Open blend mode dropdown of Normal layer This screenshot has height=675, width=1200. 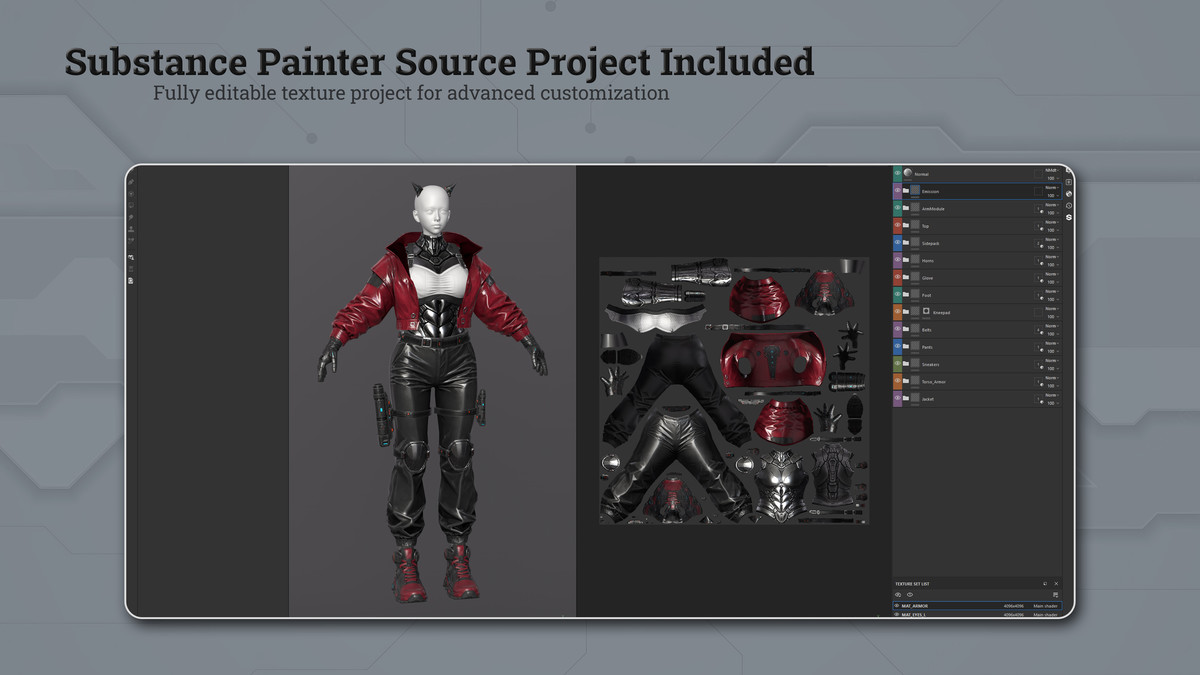pyautogui.click(x=1051, y=170)
